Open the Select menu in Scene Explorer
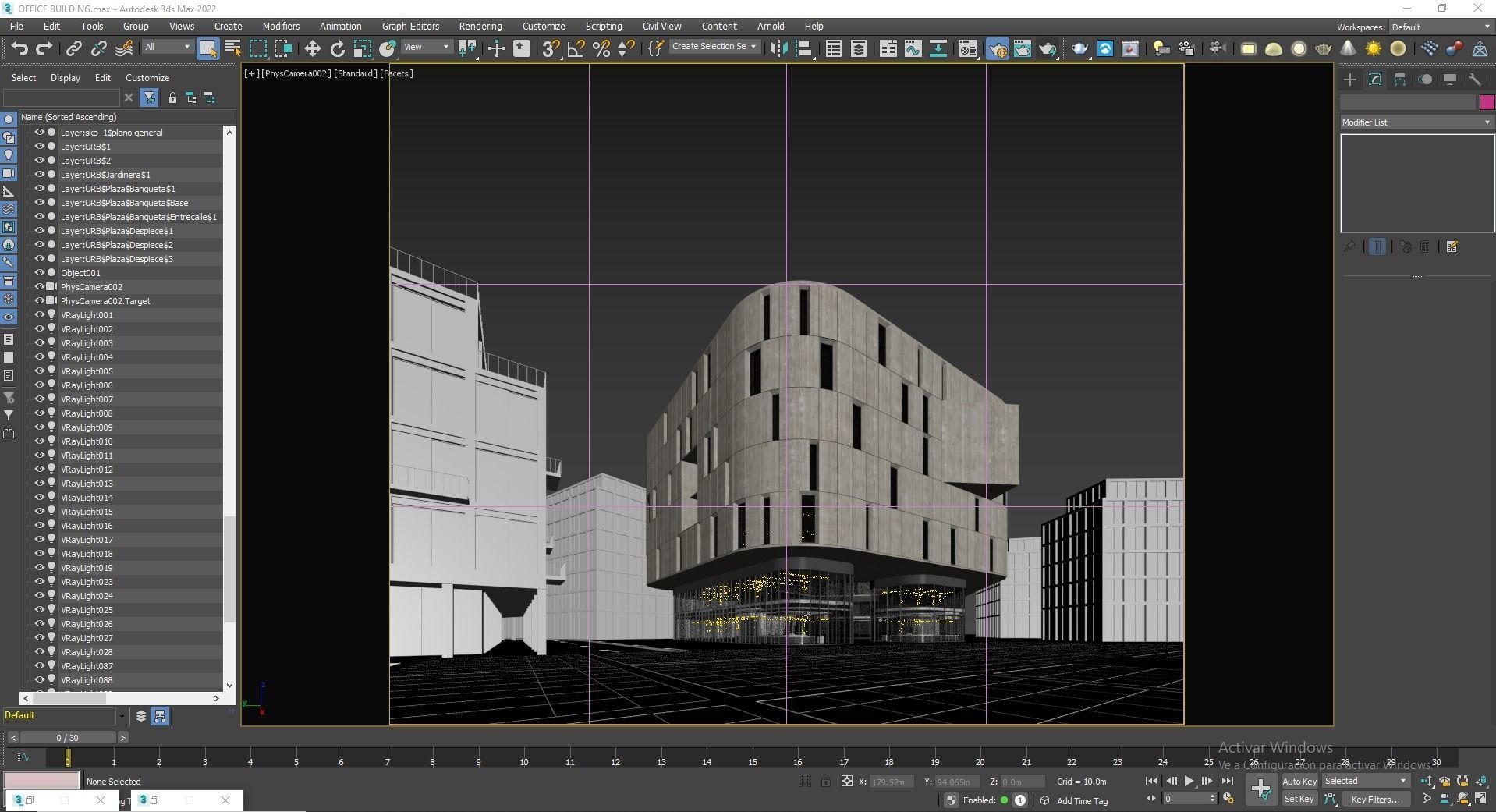This screenshot has width=1496, height=812. (23, 78)
